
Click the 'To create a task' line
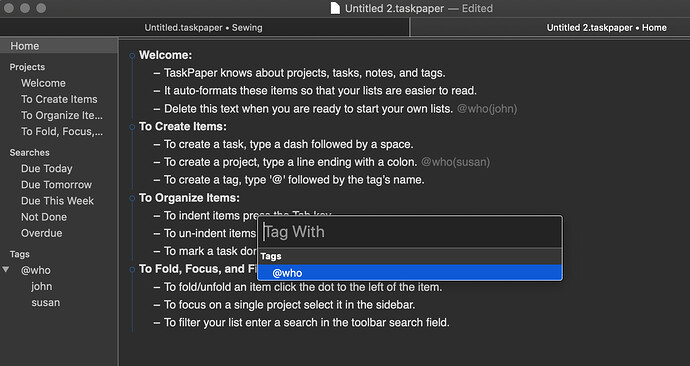[x=289, y=144]
